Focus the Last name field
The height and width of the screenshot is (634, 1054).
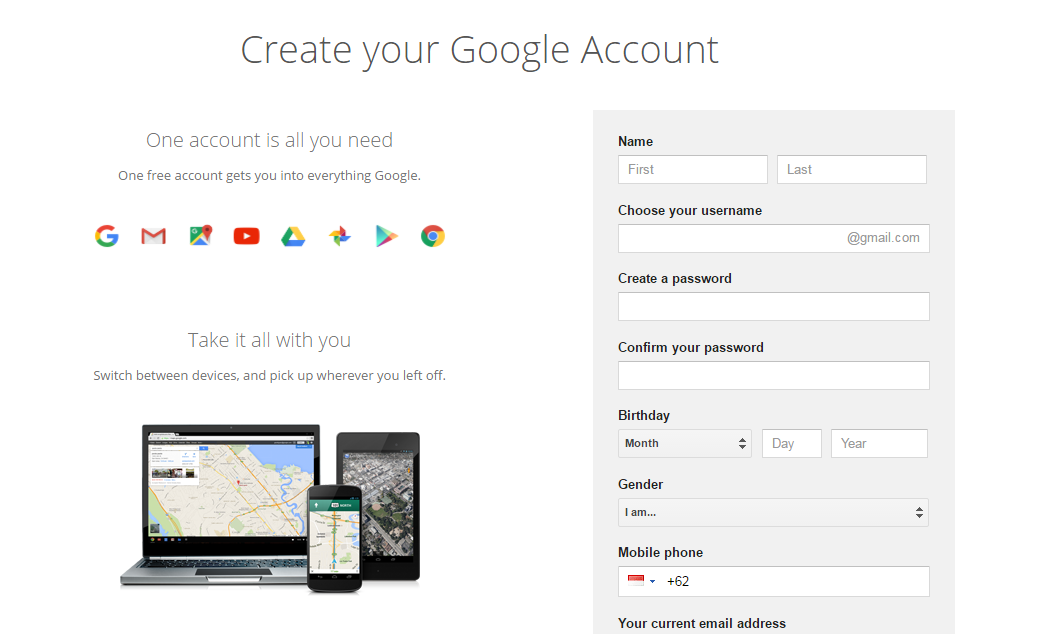852,169
